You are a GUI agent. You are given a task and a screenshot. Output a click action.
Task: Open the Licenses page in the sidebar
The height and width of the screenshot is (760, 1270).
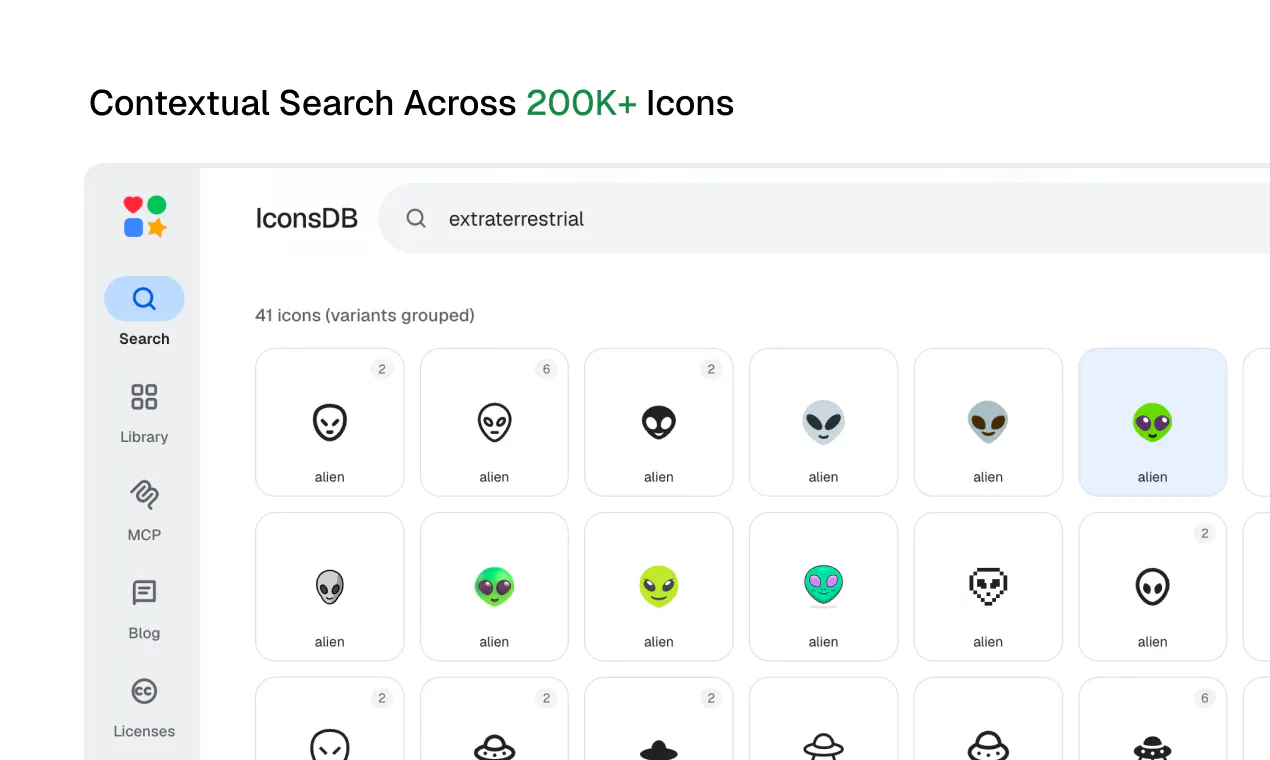pyautogui.click(x=144, y=706)
